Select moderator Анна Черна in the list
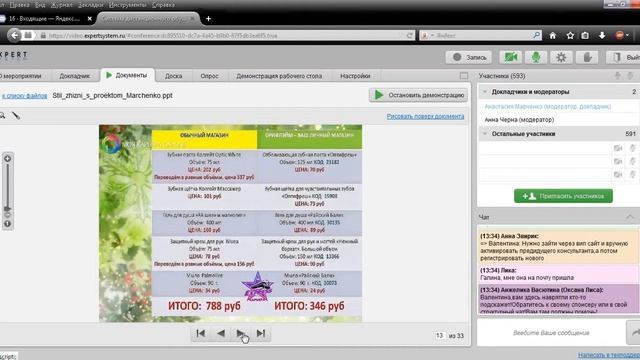The width and height of the screenshot is (640, 360). coord(519,120)
